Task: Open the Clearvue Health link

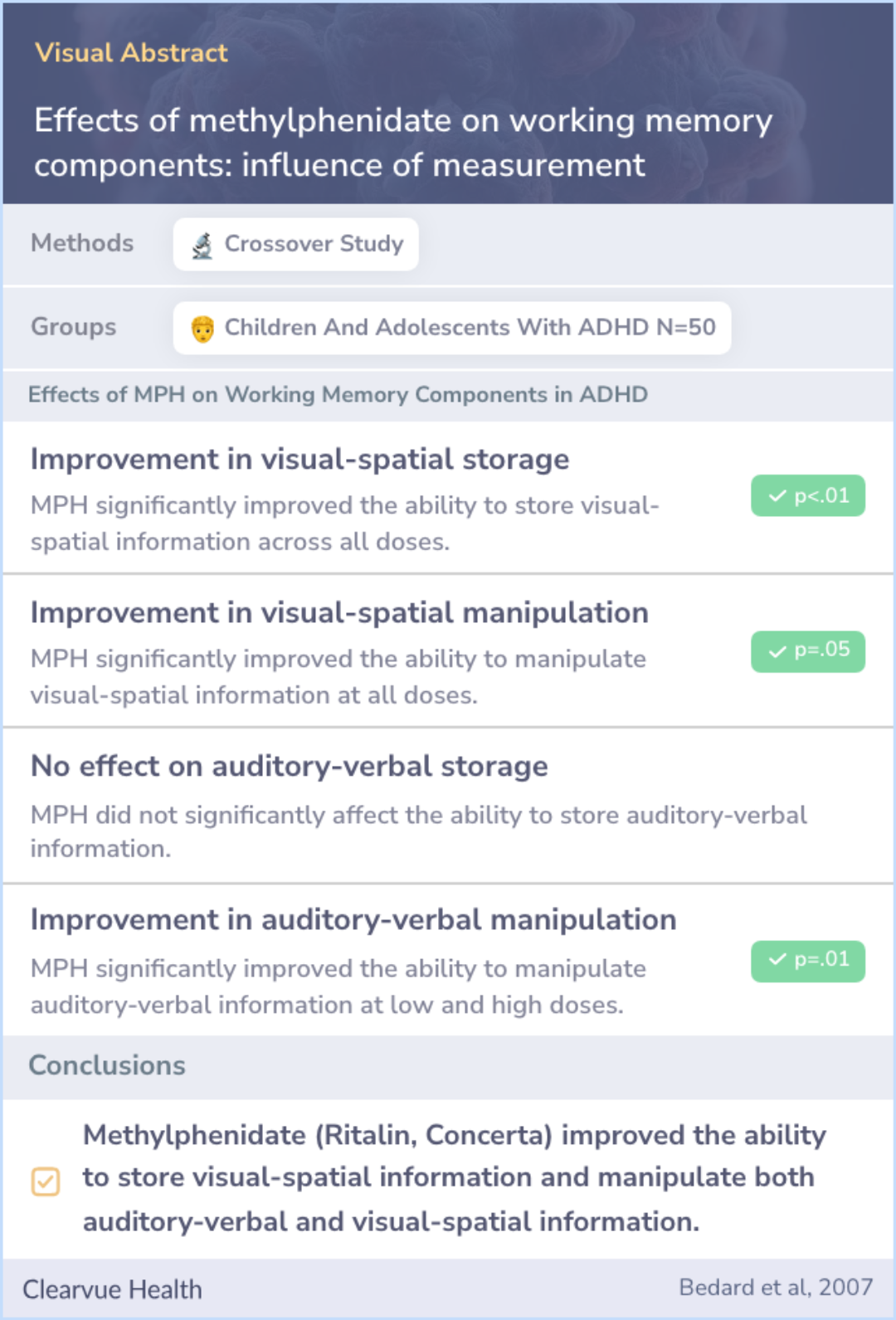Action: (x=113, y=1289)
